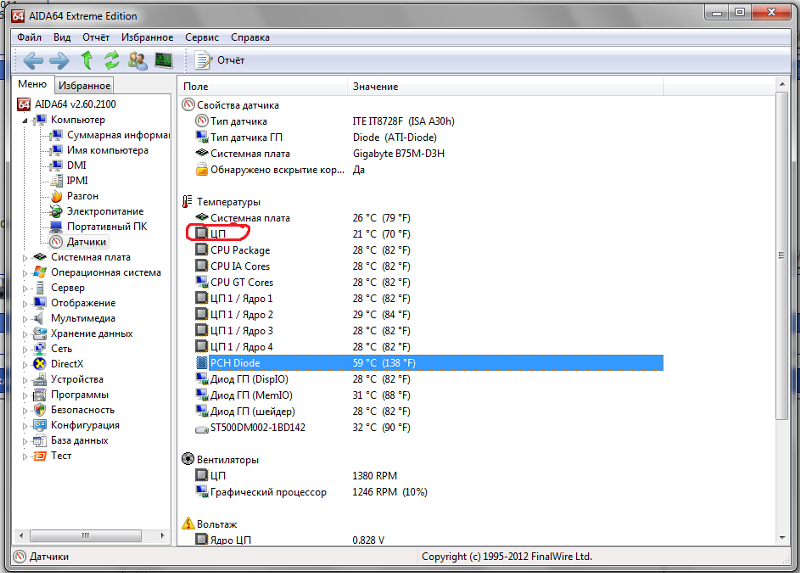
Task: Select the highlighted PCH Diode row
Action: click(429, 363)
